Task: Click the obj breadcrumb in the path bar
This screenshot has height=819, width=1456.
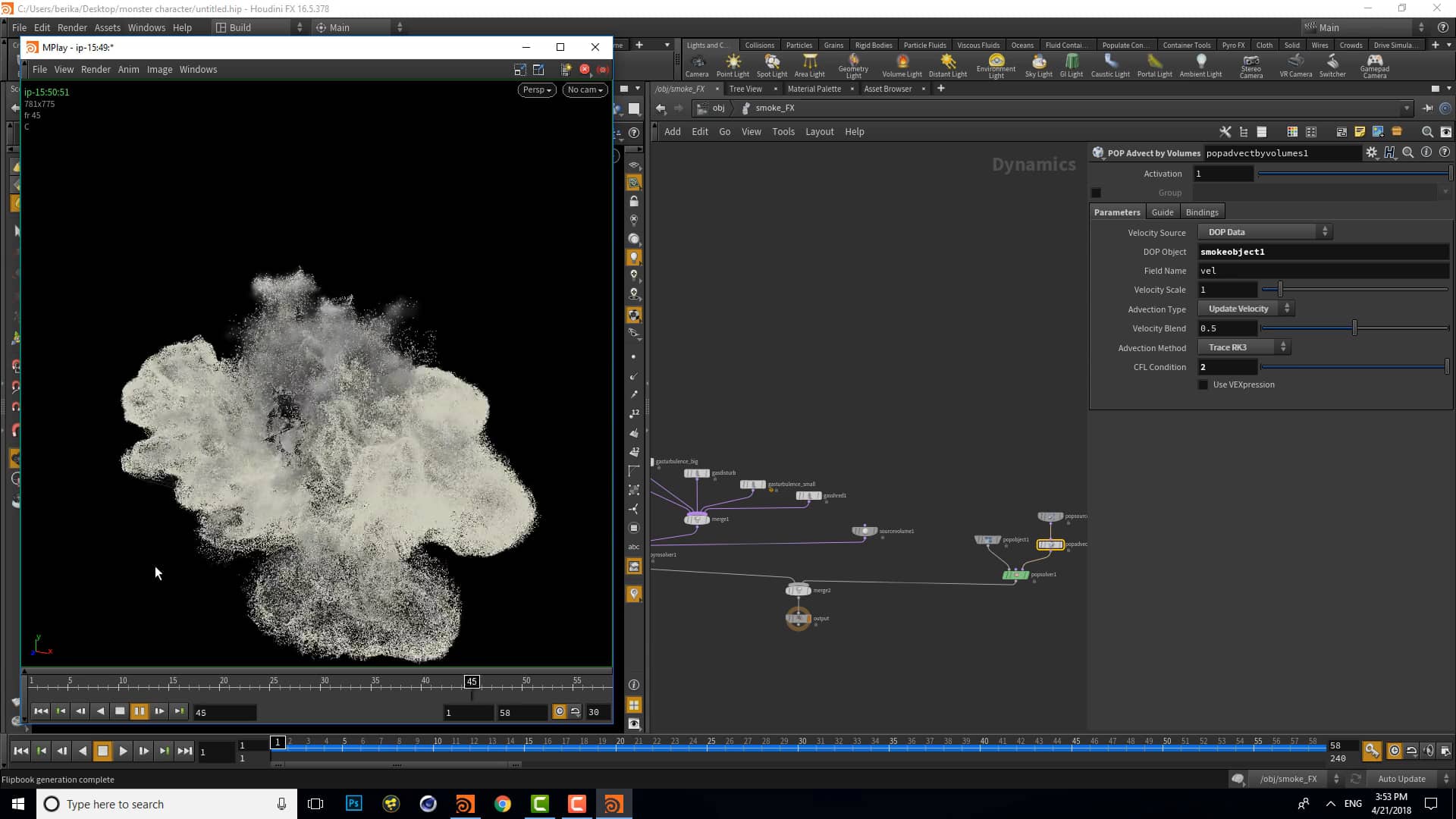Action: [x=717, y=108]
